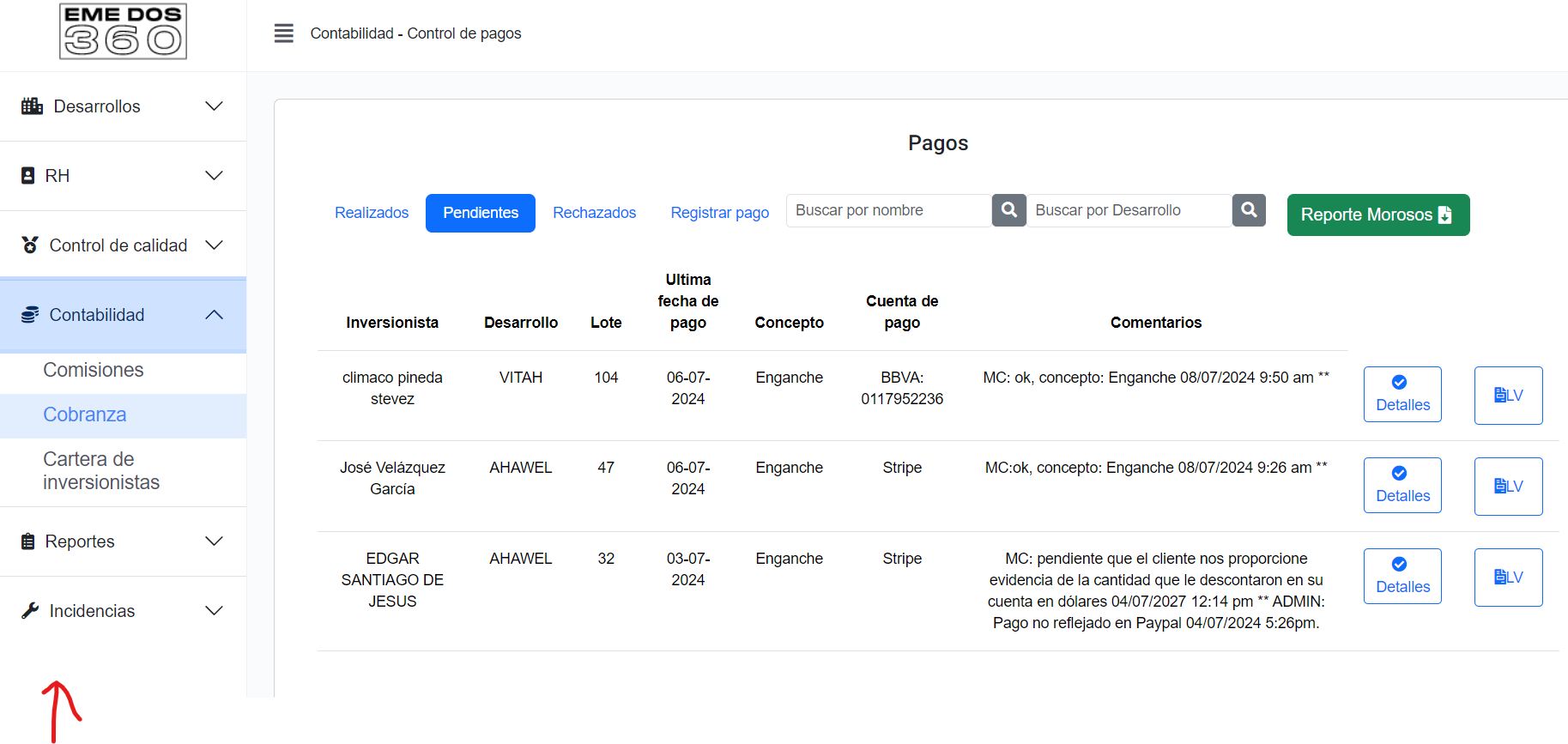
Task: Expand the Reportes sidebar menu
Action: pos(123,541)
